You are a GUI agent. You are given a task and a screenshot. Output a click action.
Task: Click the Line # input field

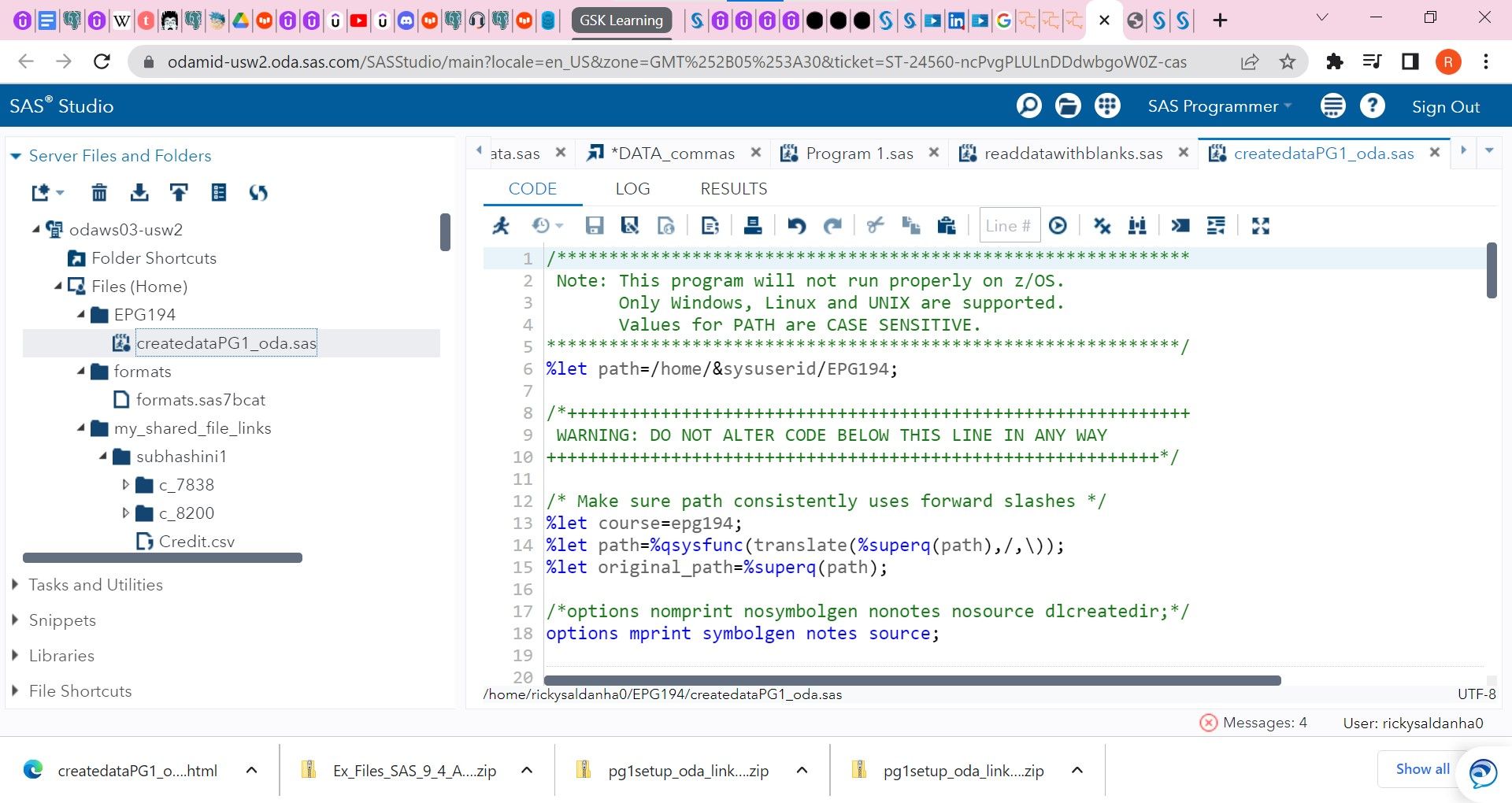[x=1009, y=226]
